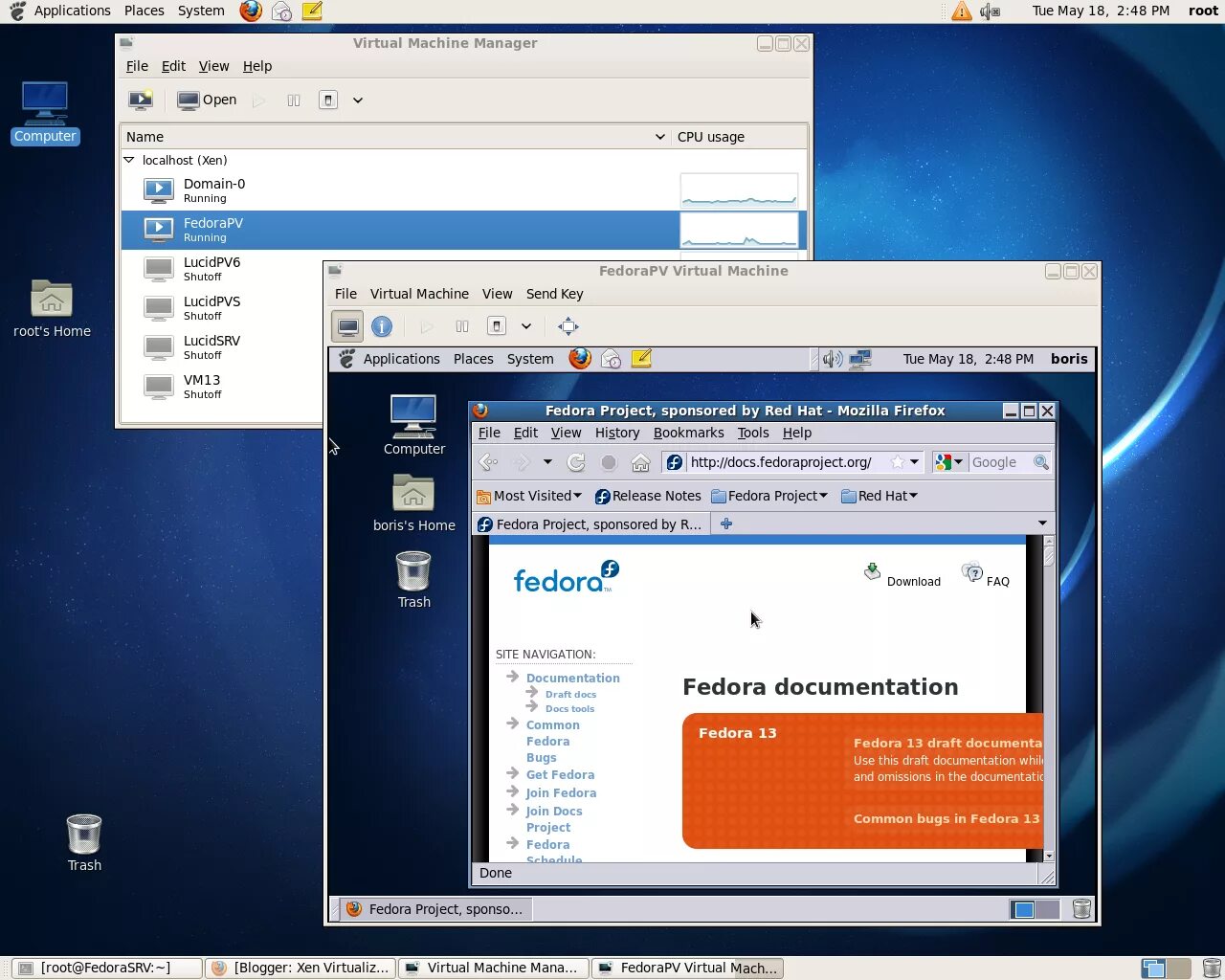The height and width of the screenshot is (980, 1225).
Task: Click the guest volume speaker icon
Action: (x=833, y=359)
